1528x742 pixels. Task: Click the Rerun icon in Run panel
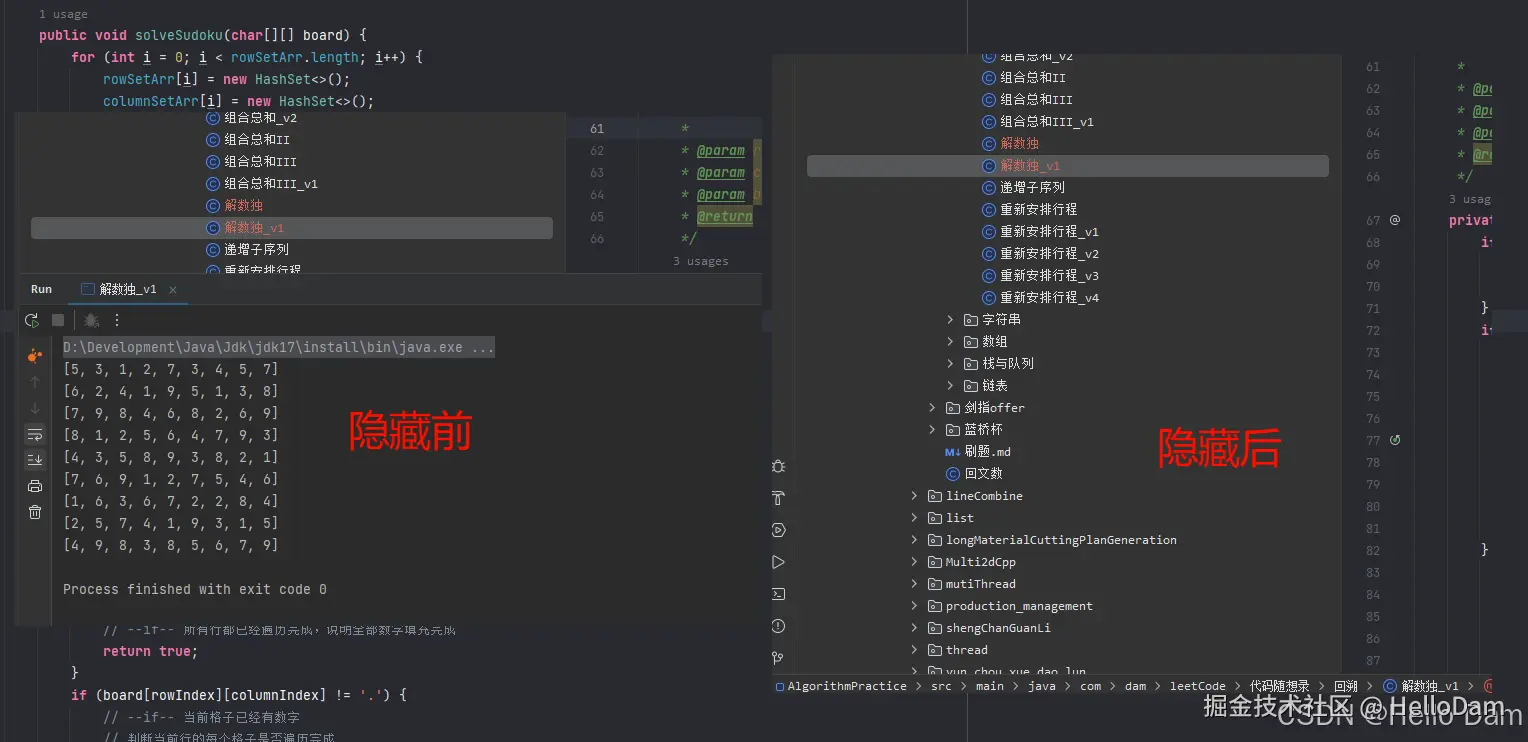pyautogui.click(x=32, y=320)
